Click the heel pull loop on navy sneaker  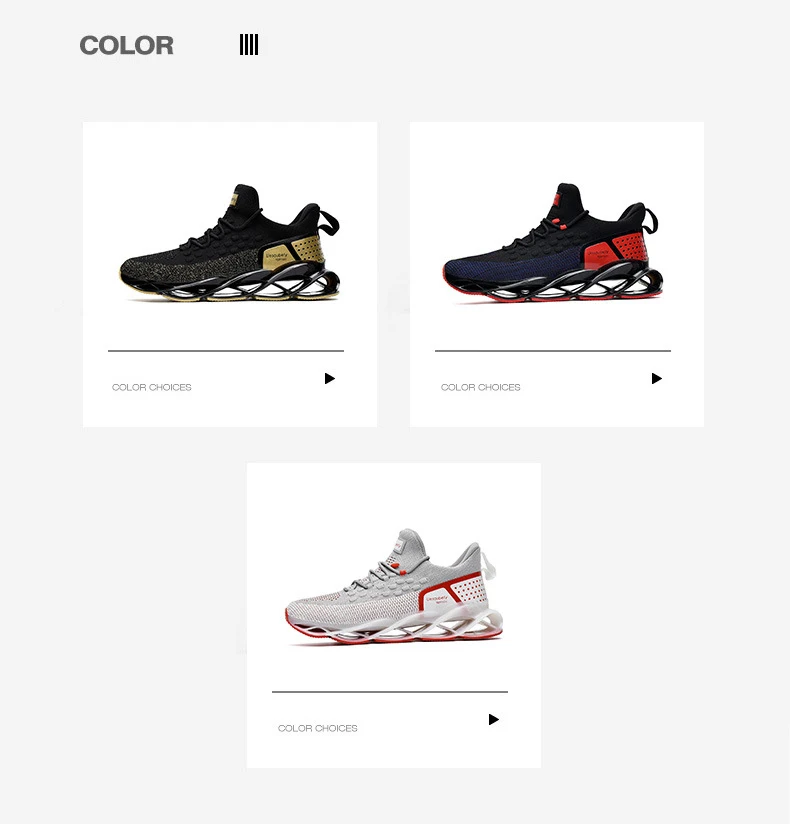[651, 220]
